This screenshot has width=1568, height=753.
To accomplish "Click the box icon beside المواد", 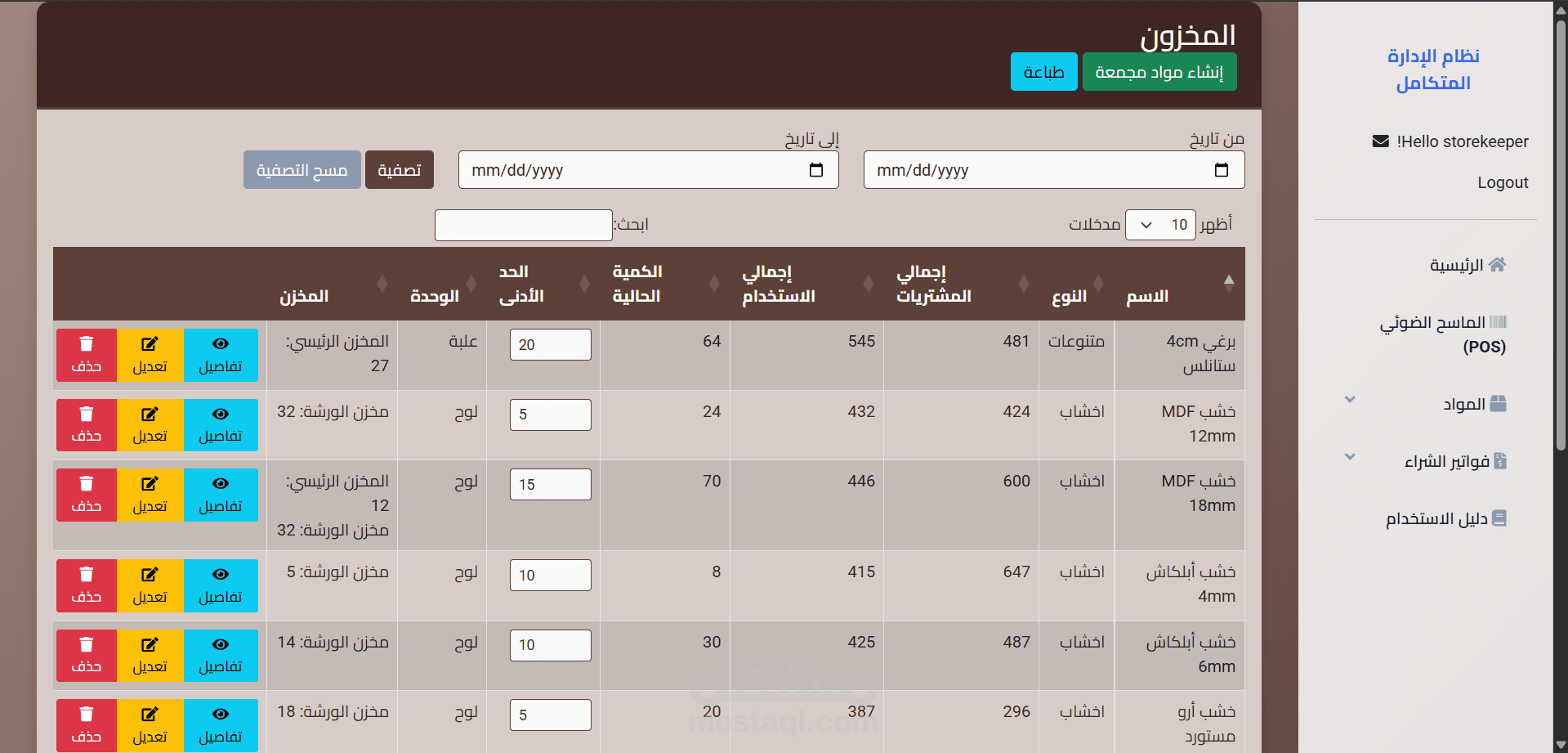I will tap(1498, 404).
